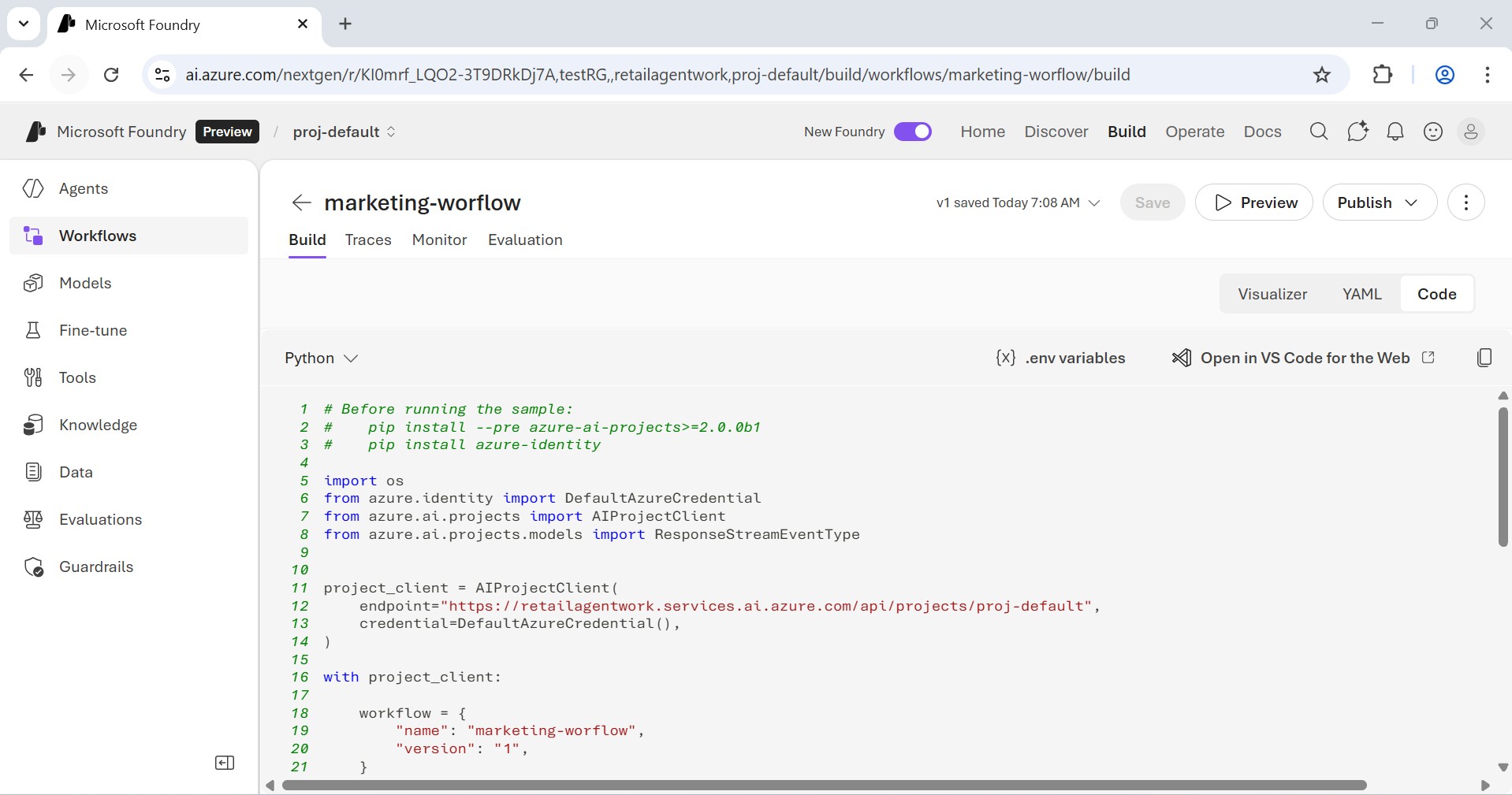Switch to Visualizer view
The image size is (1512, 795).
(1272, 294)
